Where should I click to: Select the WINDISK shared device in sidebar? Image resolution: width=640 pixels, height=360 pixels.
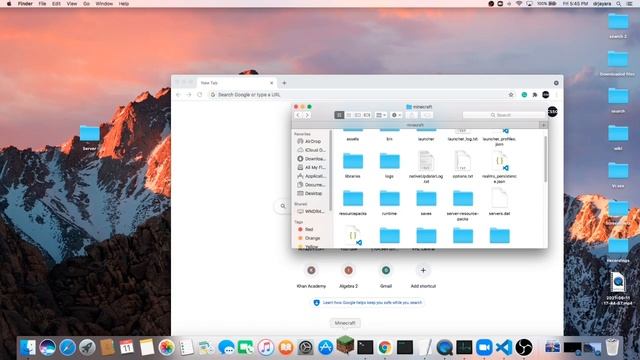(x=312, y=211)
